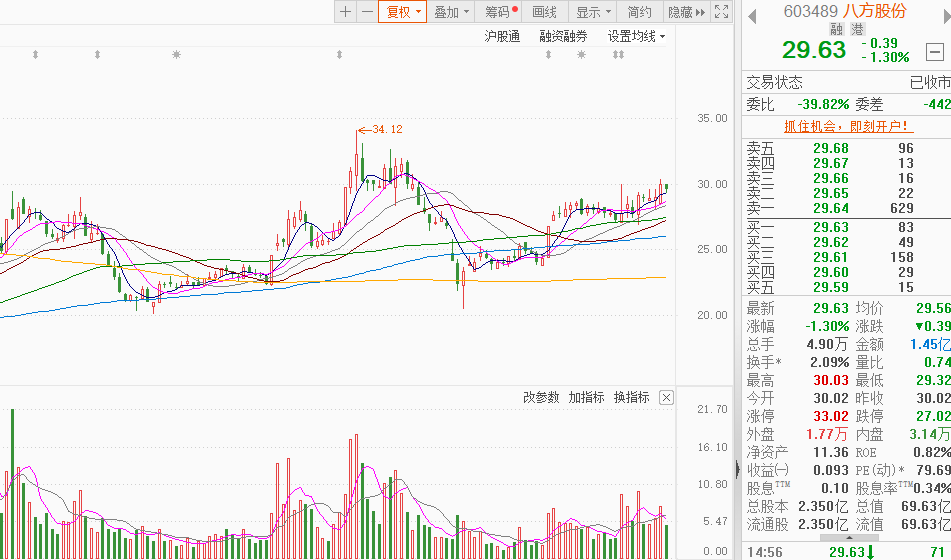Image resolution: width=951 pixels, height=560 pixels.
Task: Toggle the 筹码 chip distribution view
Action: point(497,12)
